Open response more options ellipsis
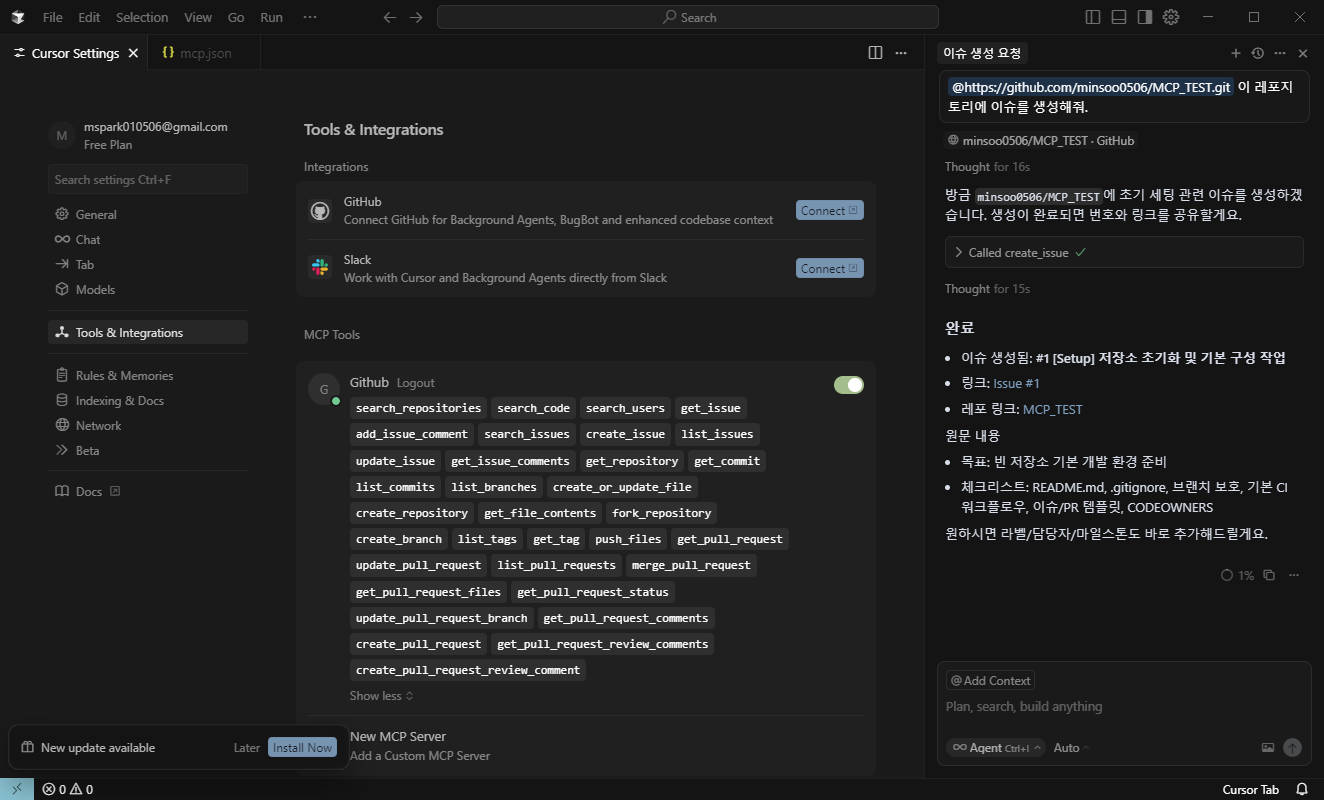 pos(1294,575)
